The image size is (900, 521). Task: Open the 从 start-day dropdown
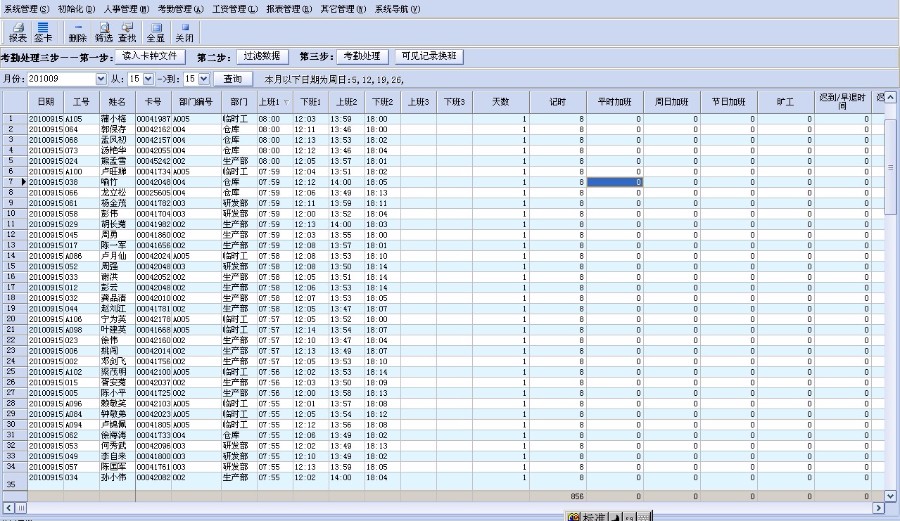pos(148,79)
